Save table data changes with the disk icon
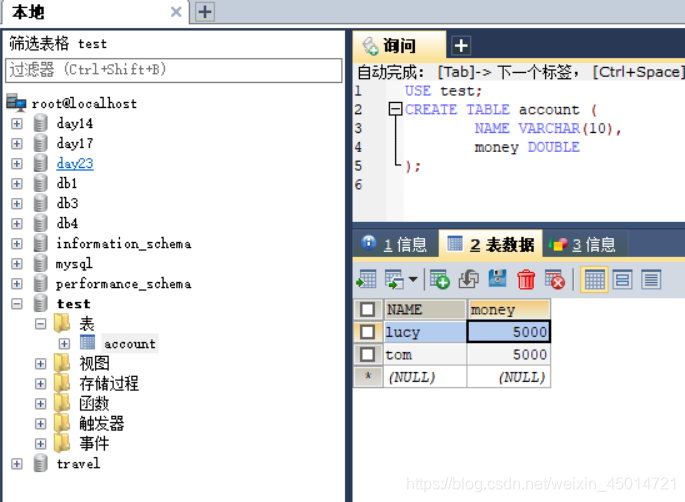The width and height of the screenshot is (685, 502). (x=497, y=279)
